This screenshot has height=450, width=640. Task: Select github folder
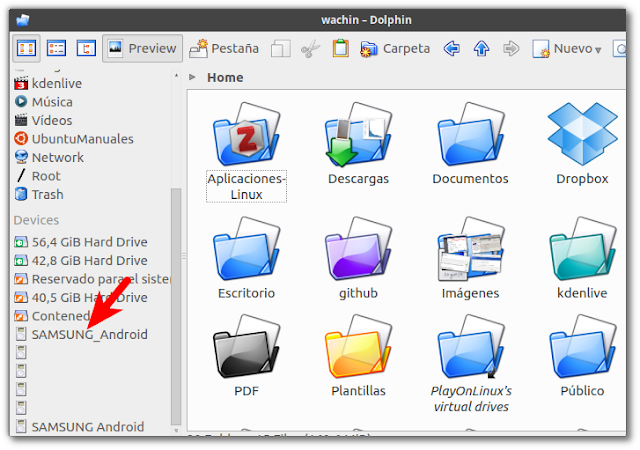pyautogui.click(x=358, y=258)
